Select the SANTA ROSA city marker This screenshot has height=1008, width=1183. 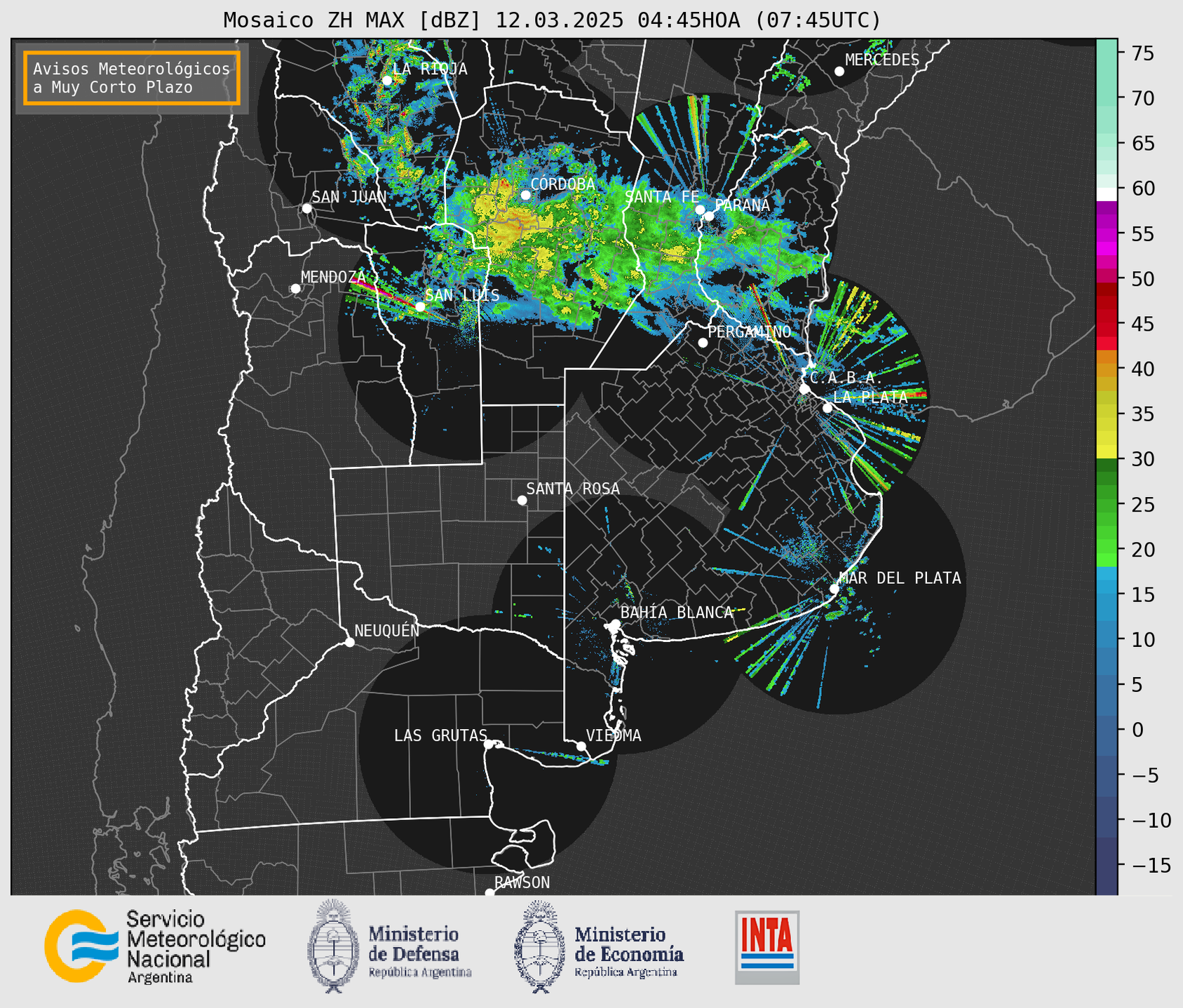[522, 500]
